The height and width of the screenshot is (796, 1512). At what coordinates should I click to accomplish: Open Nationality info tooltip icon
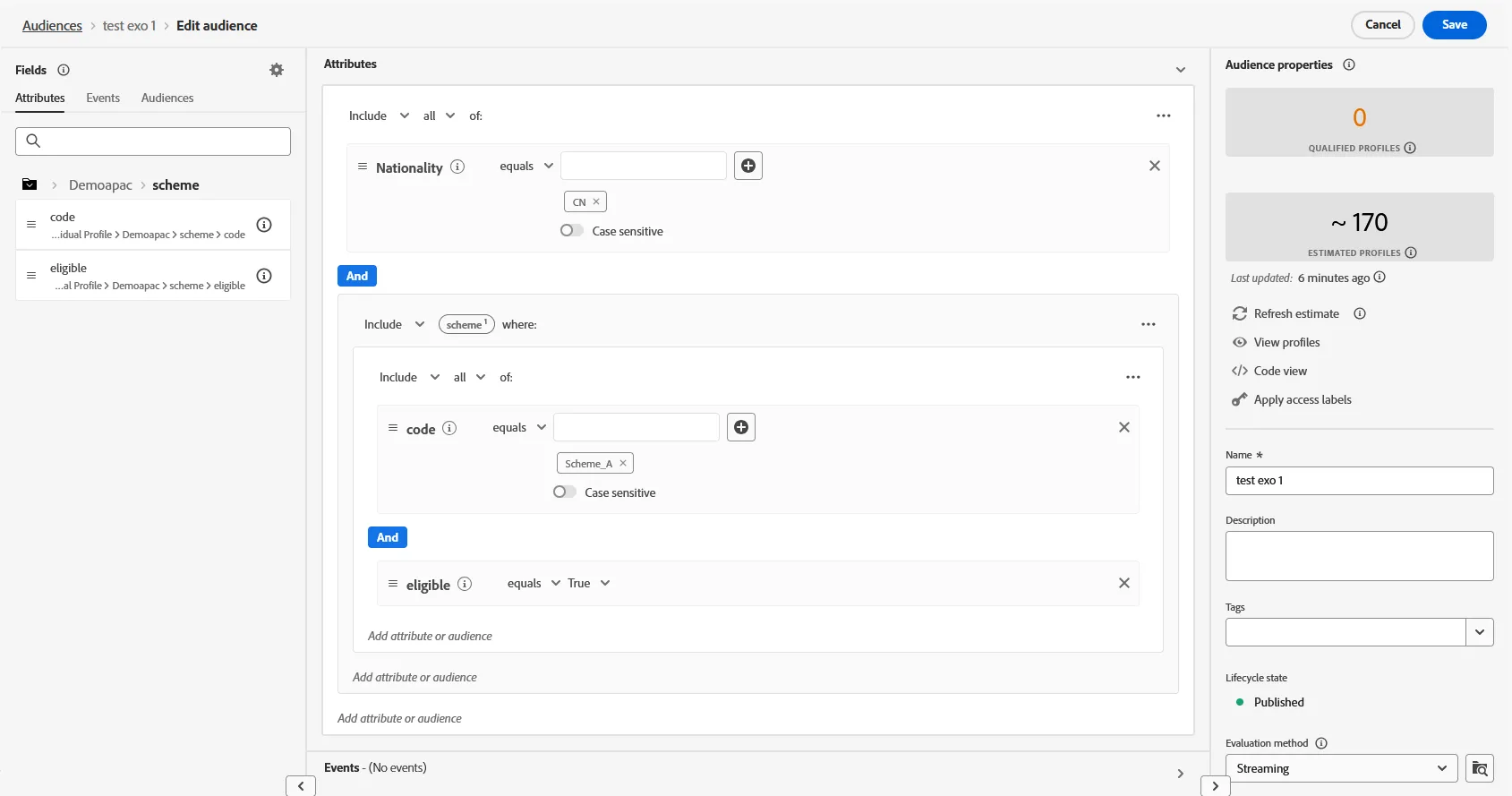coord(457,167)
